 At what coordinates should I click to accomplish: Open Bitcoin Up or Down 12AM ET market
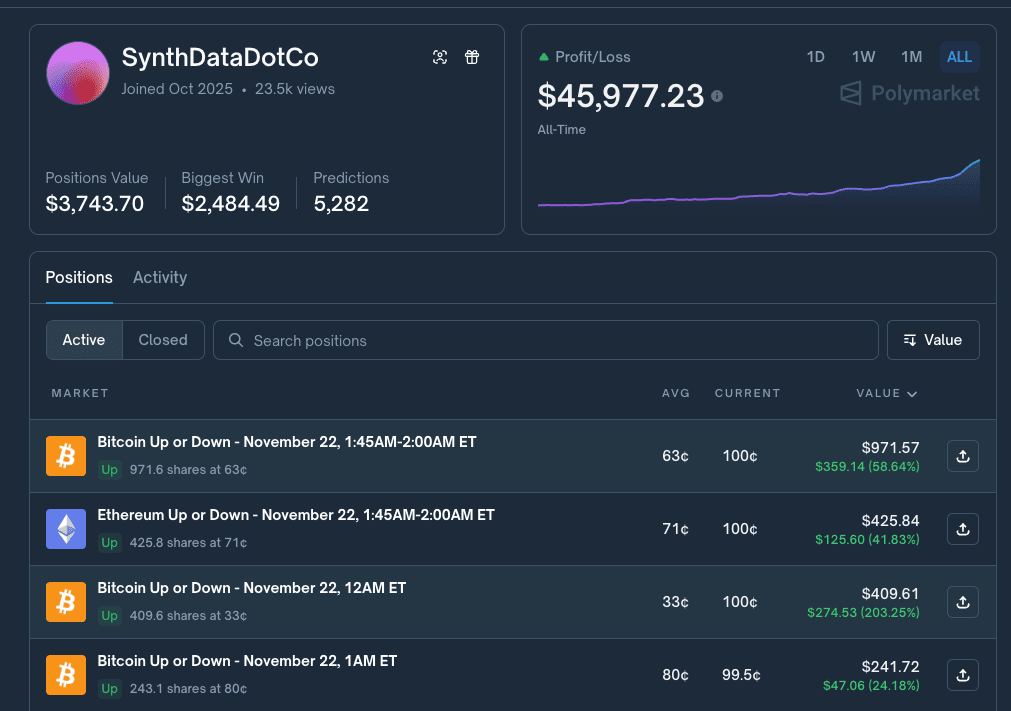(251, 588)
